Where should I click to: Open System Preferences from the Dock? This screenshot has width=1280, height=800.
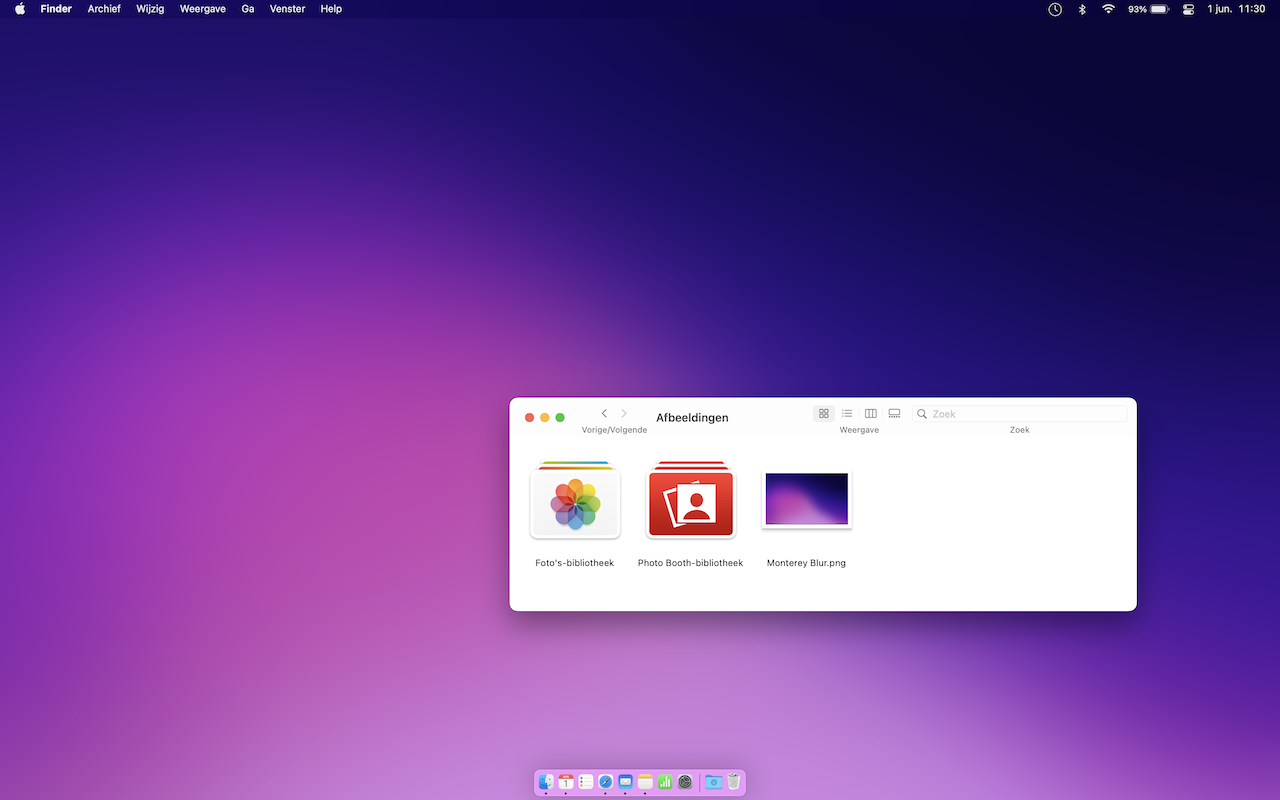click(685, 782)
